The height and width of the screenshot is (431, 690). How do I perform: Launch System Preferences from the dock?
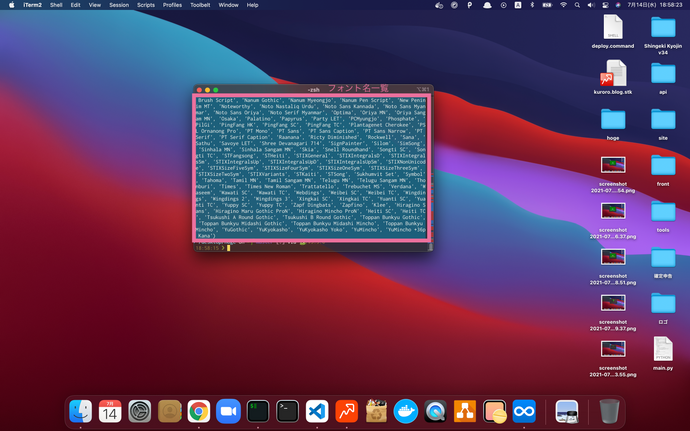(x=139, y=411)
